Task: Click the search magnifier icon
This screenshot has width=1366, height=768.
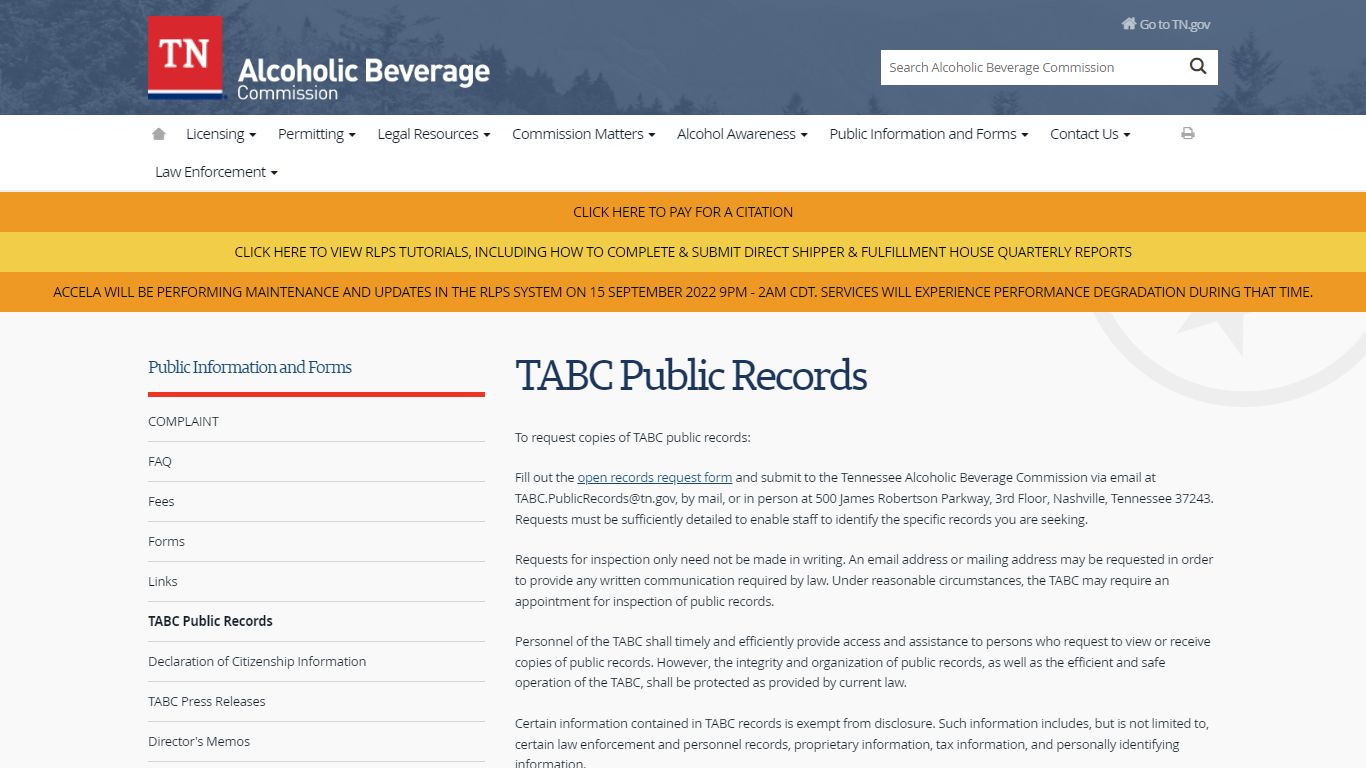Action: 1198,67
